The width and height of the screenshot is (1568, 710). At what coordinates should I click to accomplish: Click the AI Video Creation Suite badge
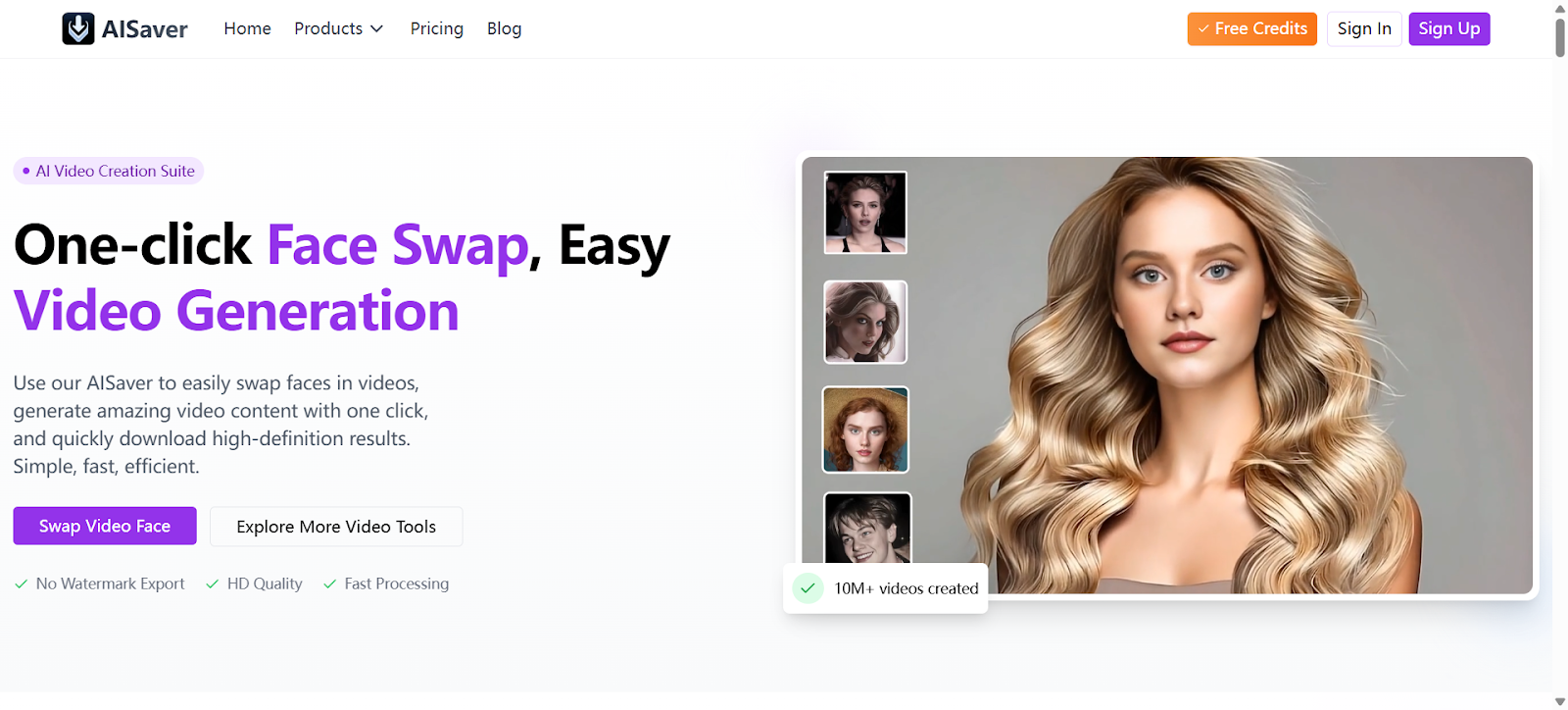108,171
